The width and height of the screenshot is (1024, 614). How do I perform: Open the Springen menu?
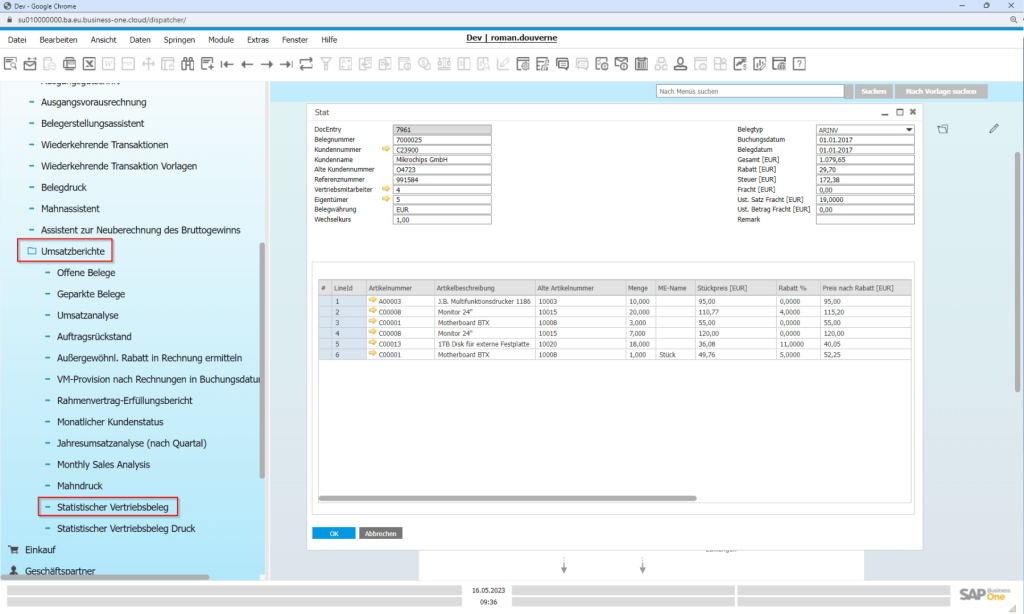(x=179, y=39)
